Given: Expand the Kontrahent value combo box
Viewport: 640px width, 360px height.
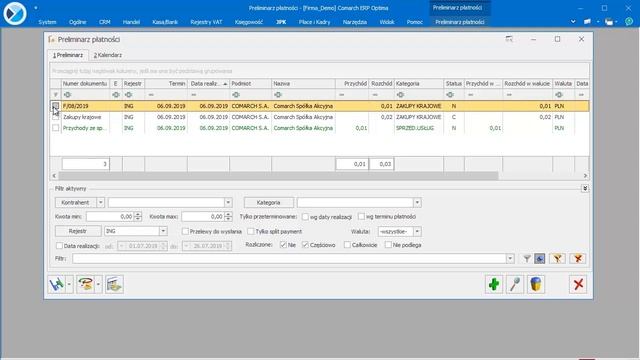Looking at the screenshot, I should click(228, 202).
